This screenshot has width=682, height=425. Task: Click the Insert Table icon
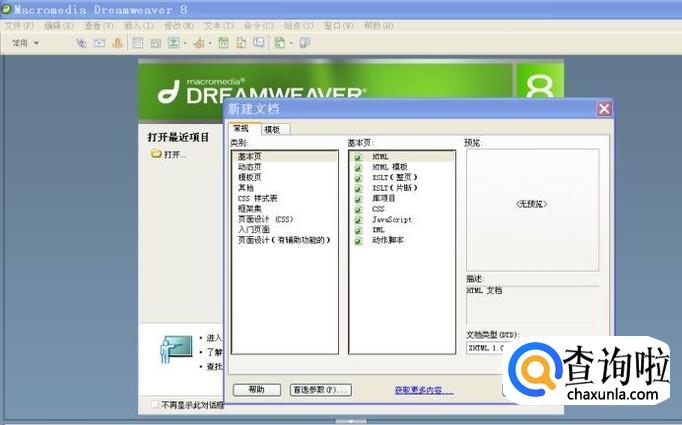(x=138, y=43)
